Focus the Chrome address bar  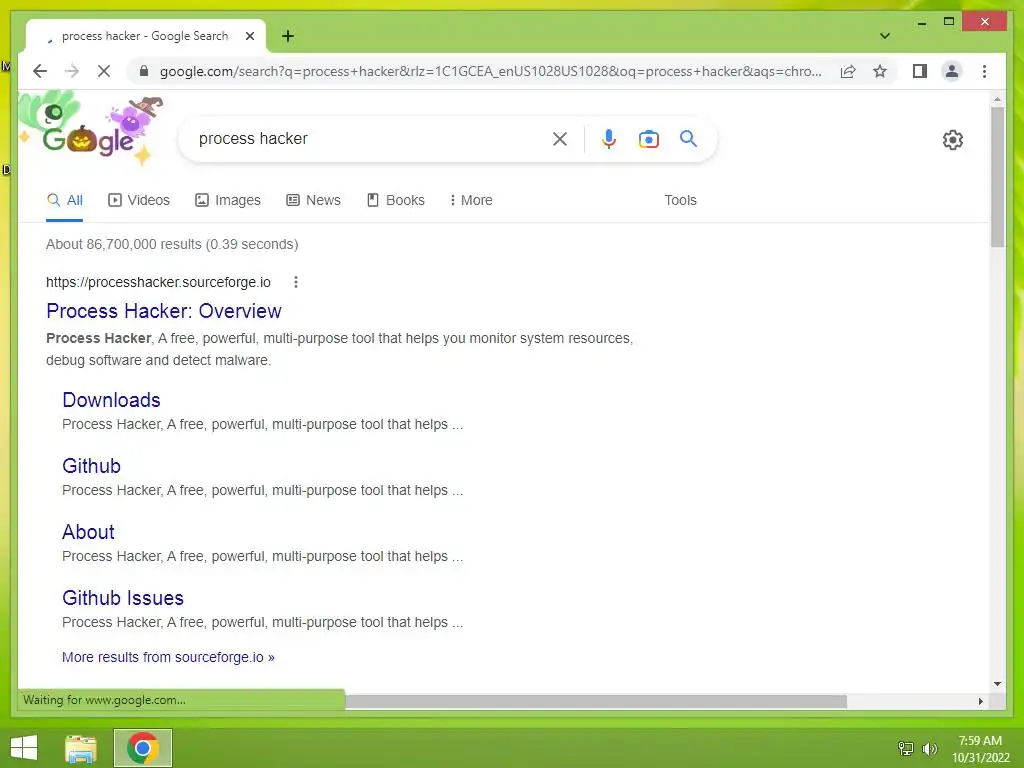[x=490, y=71]
